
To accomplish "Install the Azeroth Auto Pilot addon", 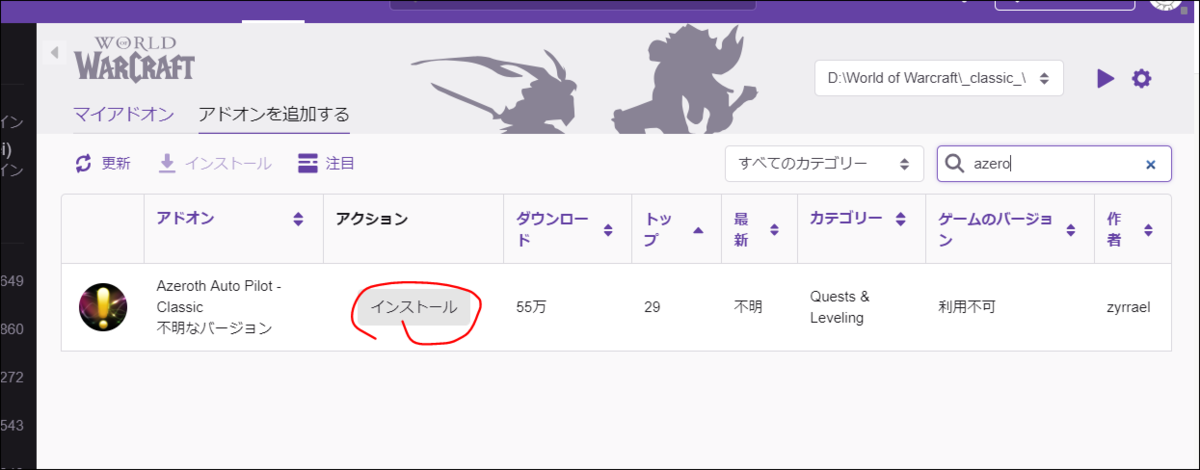I will click(x=414, y=307).
